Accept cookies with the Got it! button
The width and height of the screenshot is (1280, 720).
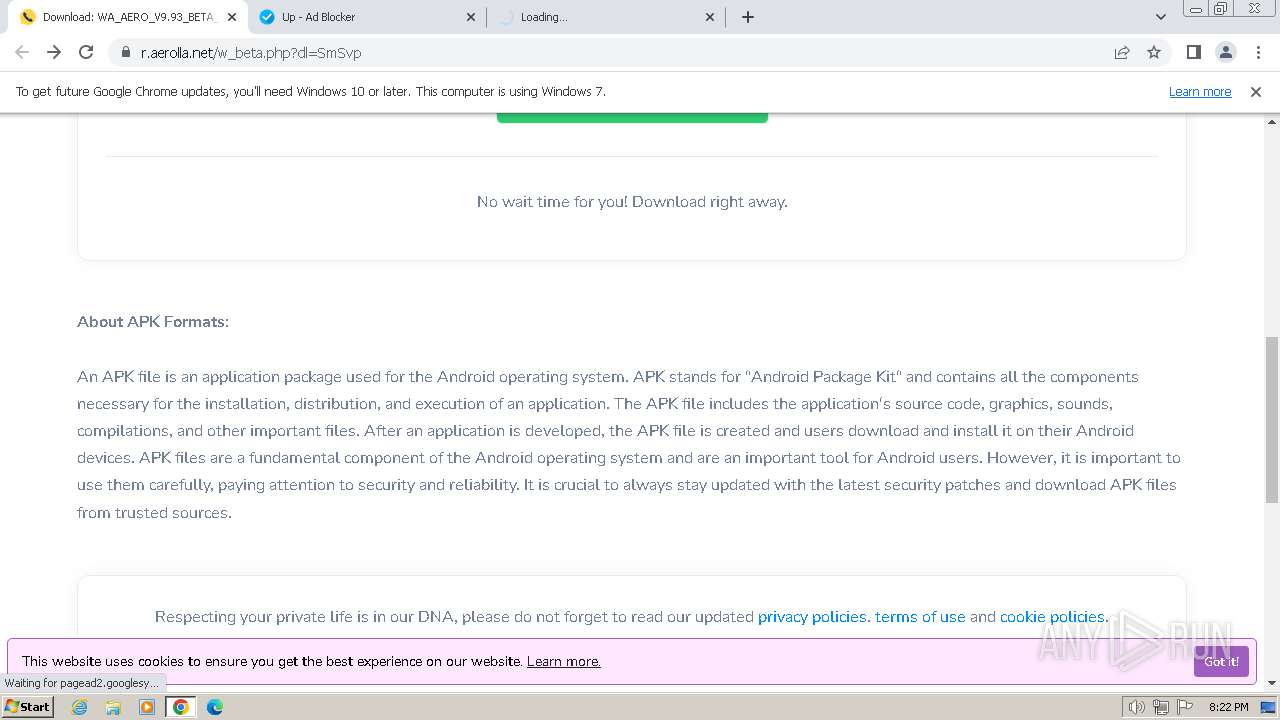point(1221,661)
